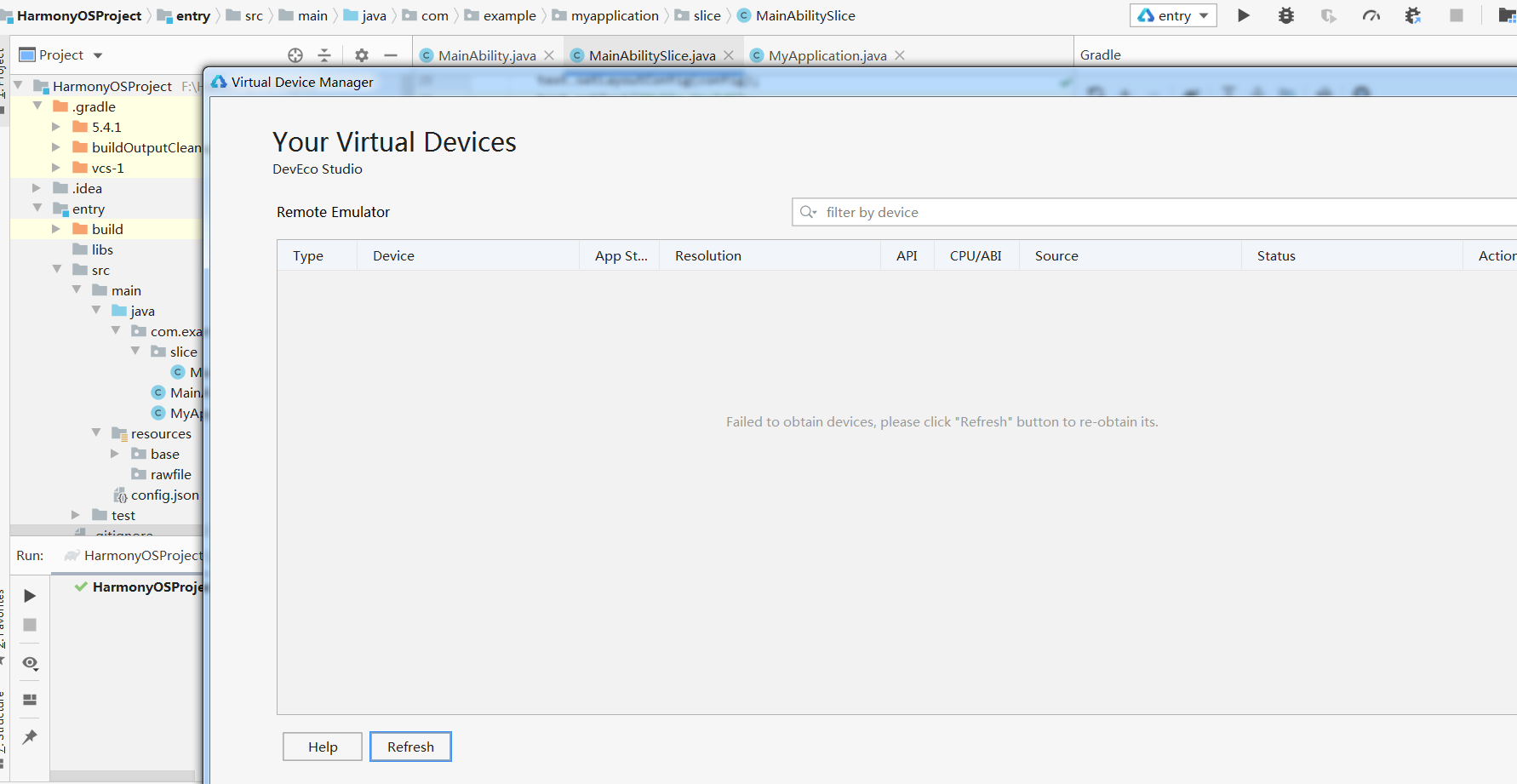
Task: Close the MainAbility.java tab
Action: click(549, 55)
